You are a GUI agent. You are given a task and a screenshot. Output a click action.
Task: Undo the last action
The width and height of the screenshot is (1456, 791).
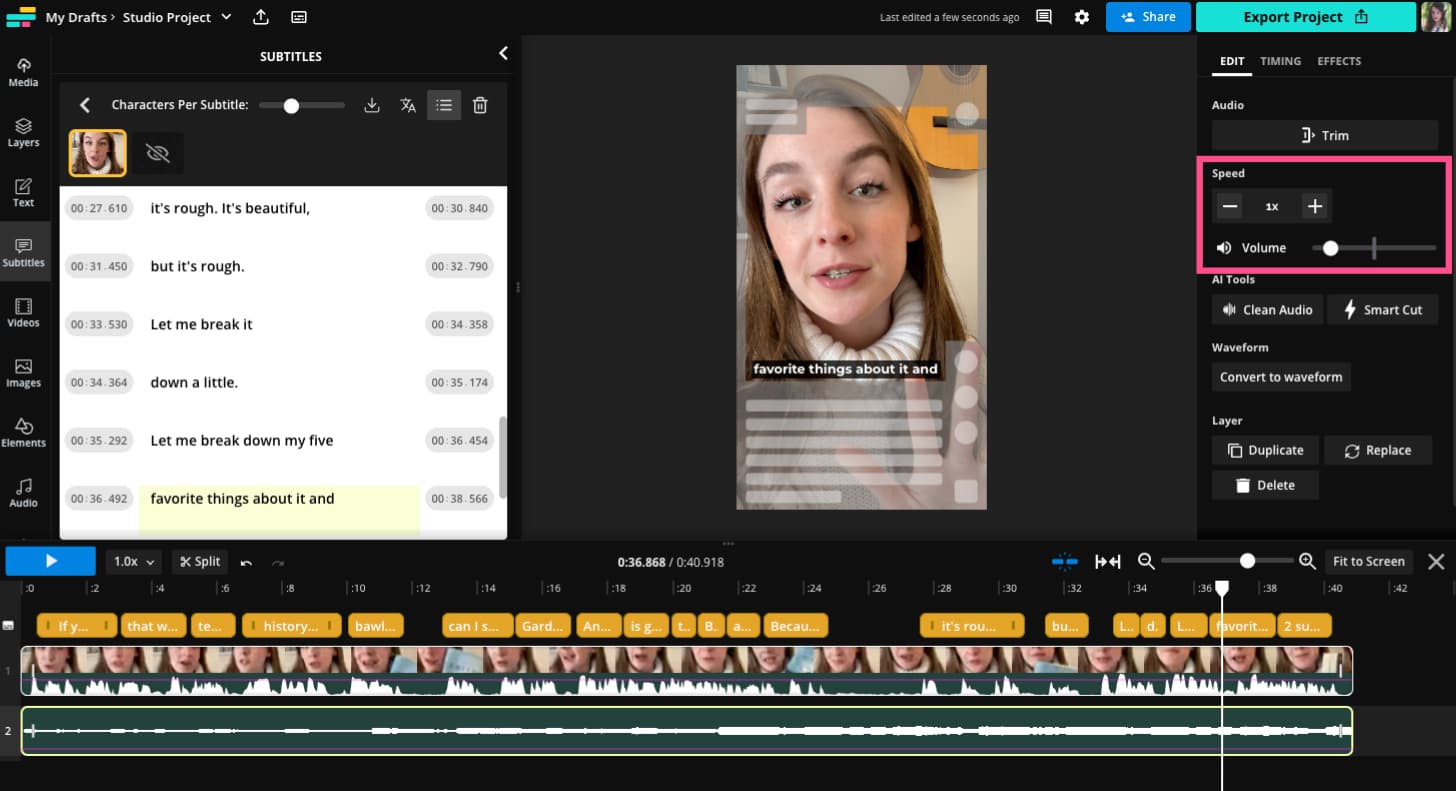pyautogui.click(x=246, y=562)
